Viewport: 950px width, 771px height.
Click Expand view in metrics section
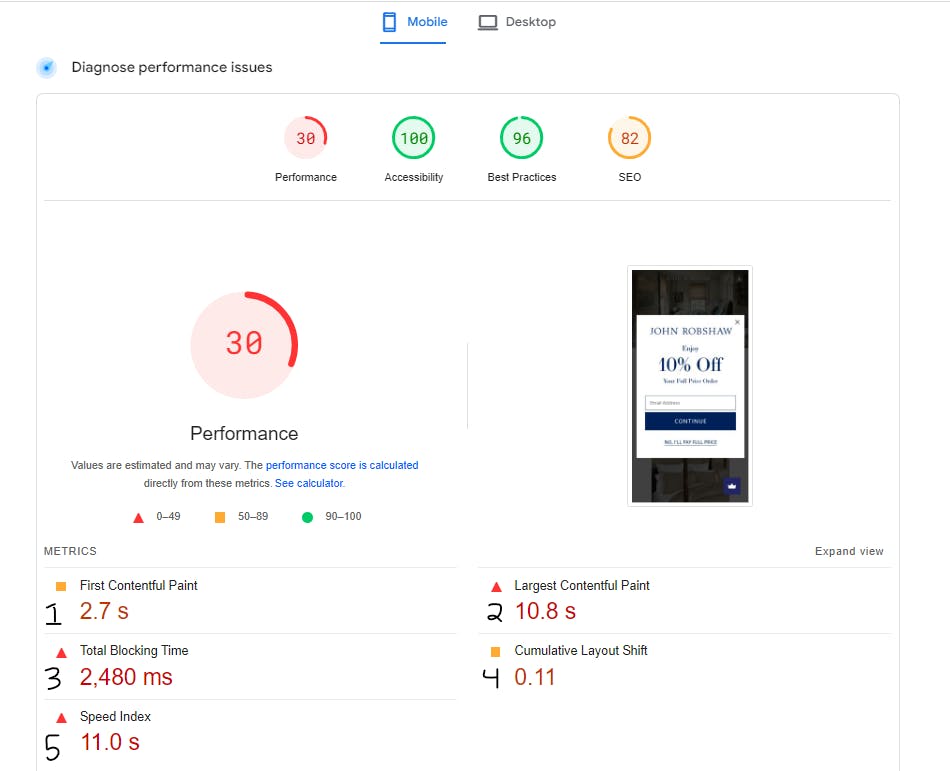point(849,551)
